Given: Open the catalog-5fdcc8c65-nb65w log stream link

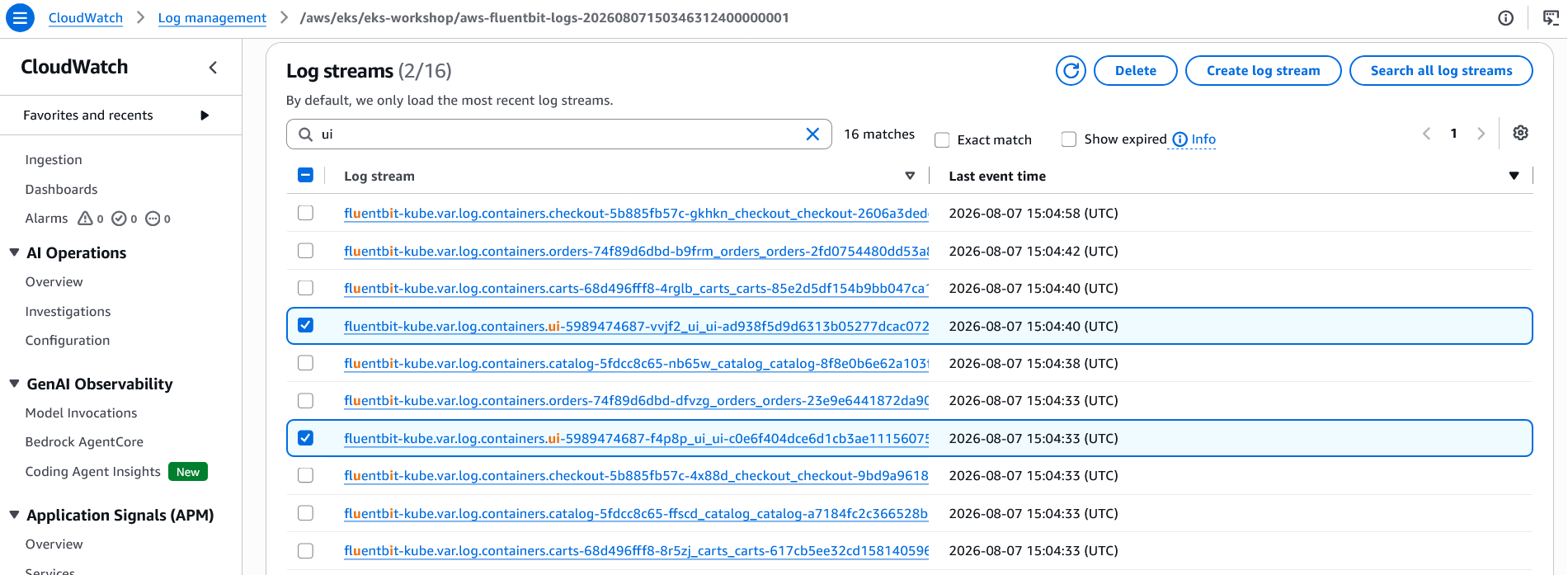Looking at the screenshot, I should [x=636, y=363].
